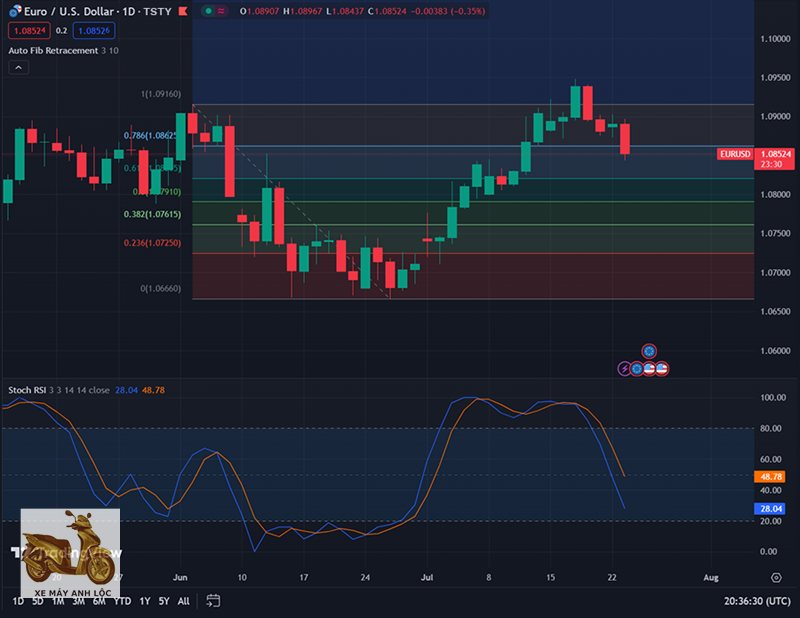Toggle the green market status dot
800x618 pixels.
click(208, 13)
